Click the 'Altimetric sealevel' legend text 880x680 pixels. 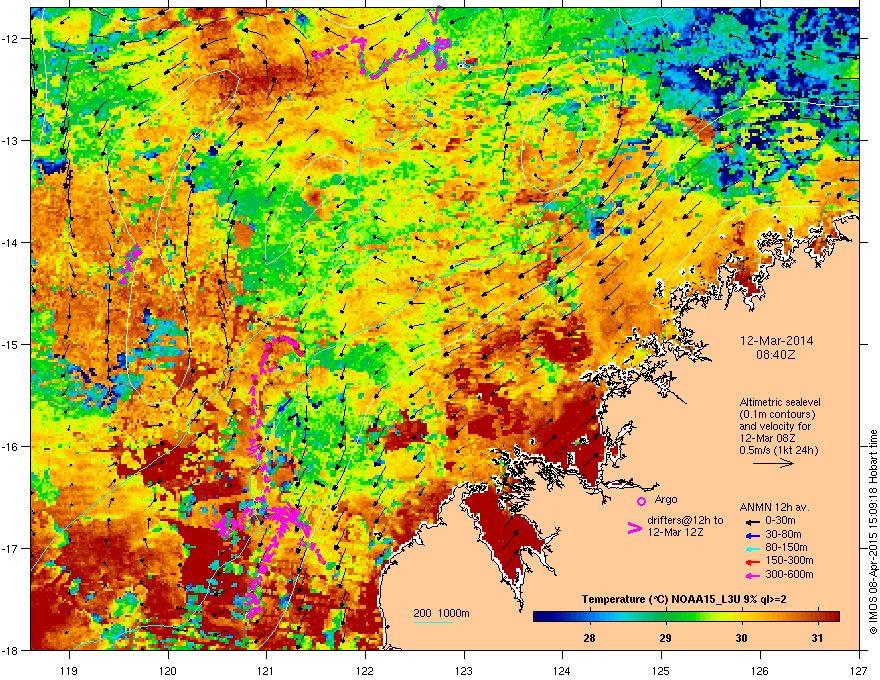(x=780, y=402)
